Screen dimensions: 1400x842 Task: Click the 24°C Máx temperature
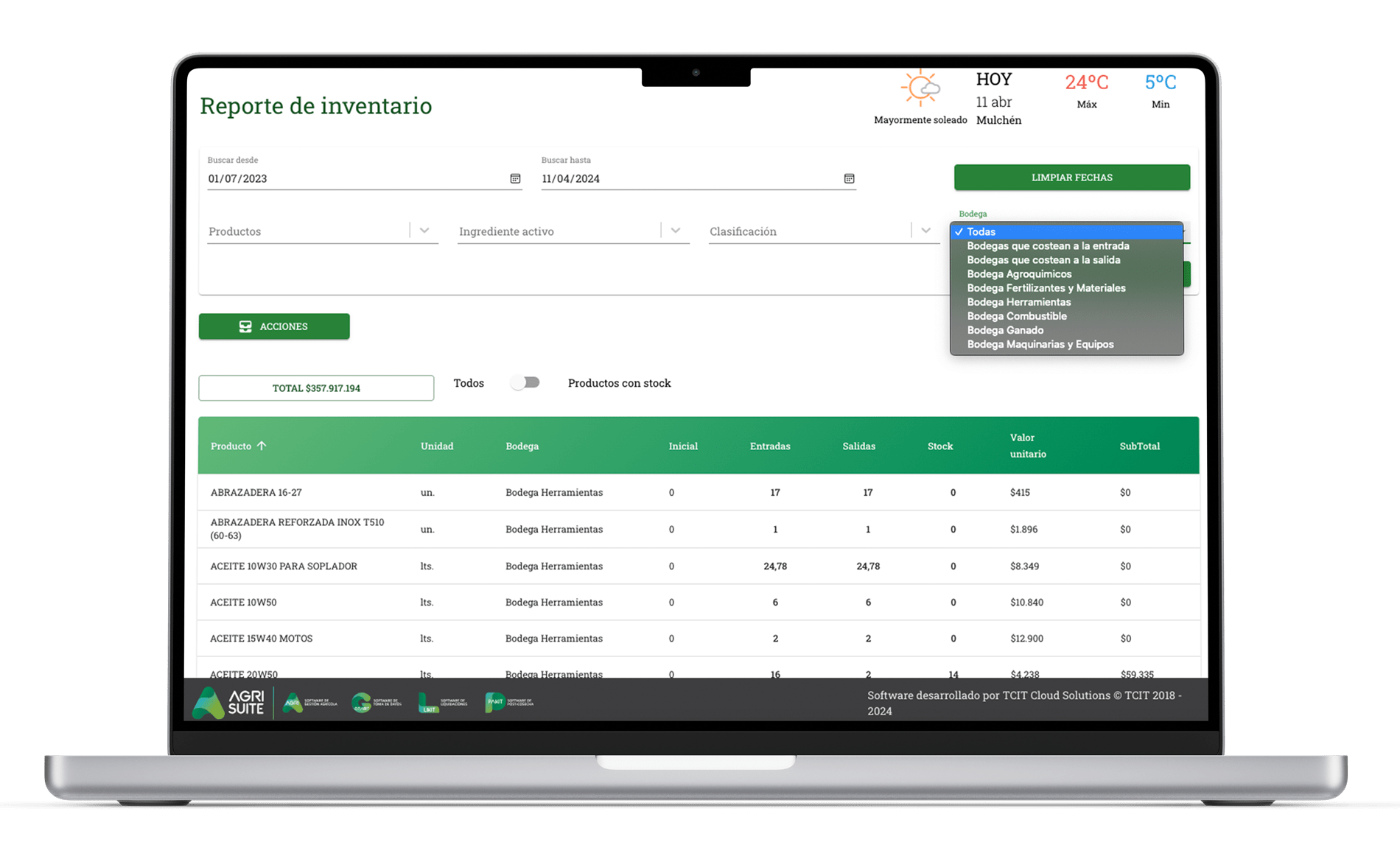(1087, 91)
